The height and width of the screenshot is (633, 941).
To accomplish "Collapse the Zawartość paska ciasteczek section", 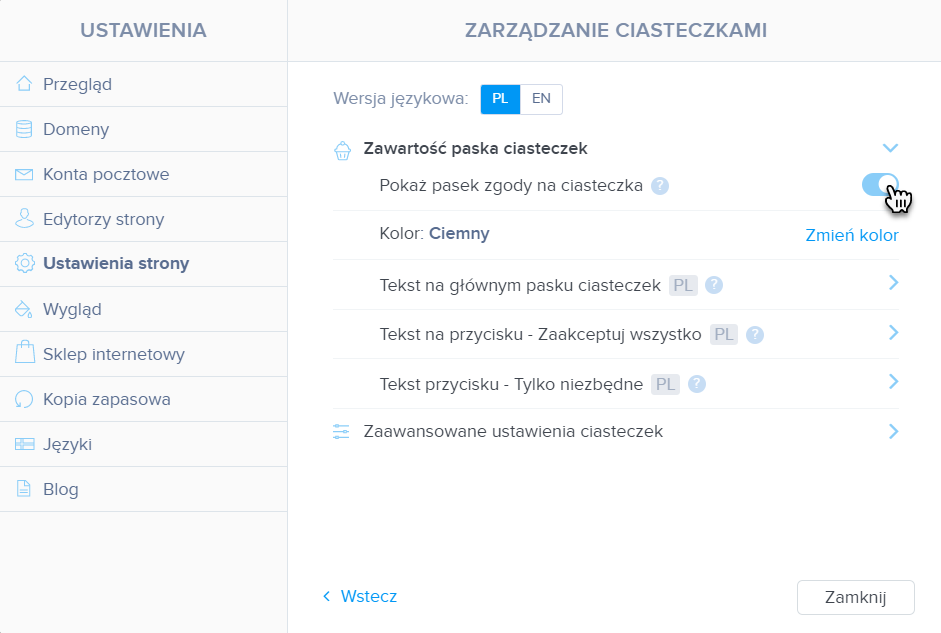I will click(891, 148).
